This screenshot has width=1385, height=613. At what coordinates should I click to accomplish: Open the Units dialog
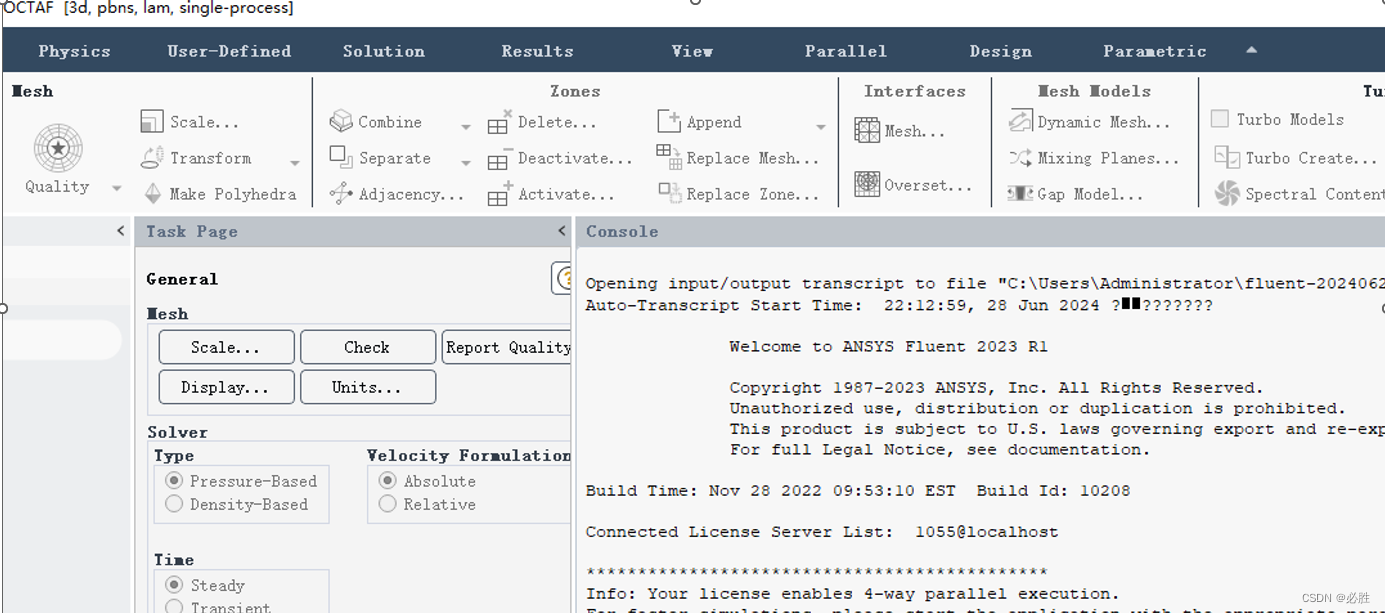click(x=367, y=387)
